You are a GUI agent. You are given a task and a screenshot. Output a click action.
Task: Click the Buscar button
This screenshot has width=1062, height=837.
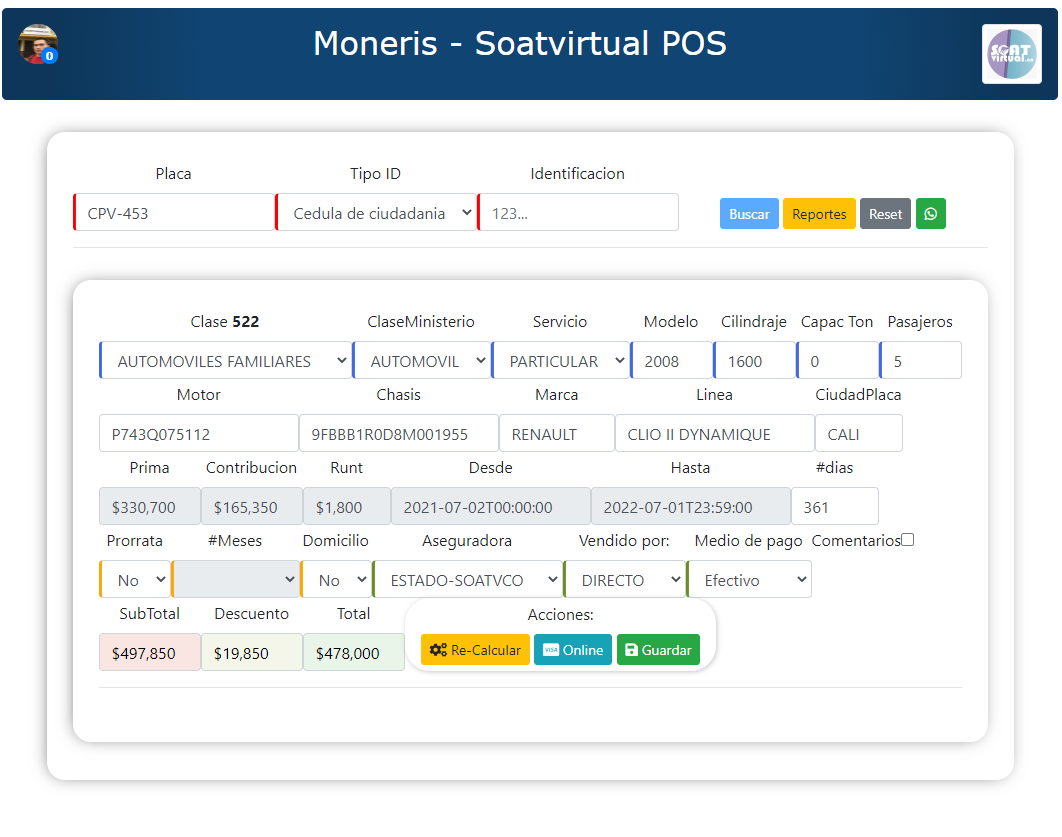[749, 214]
